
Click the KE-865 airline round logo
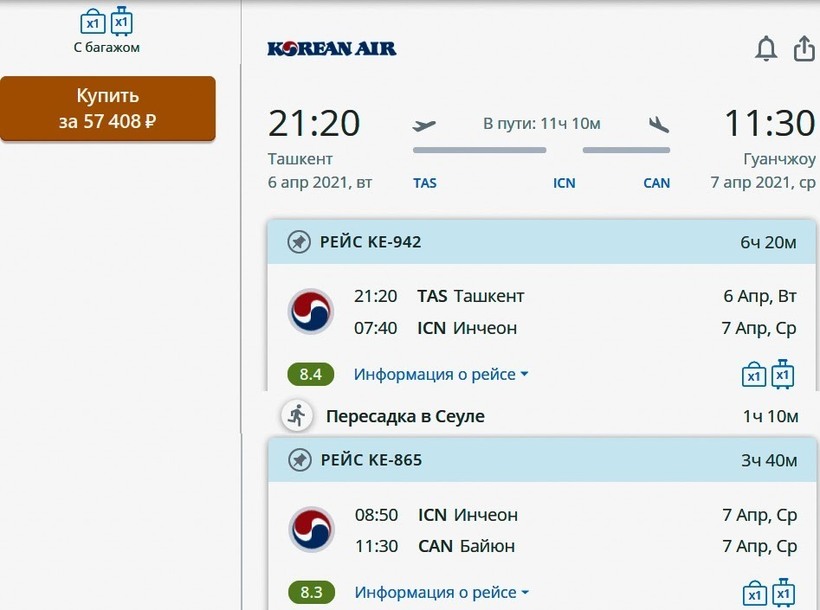coord(311,529)
